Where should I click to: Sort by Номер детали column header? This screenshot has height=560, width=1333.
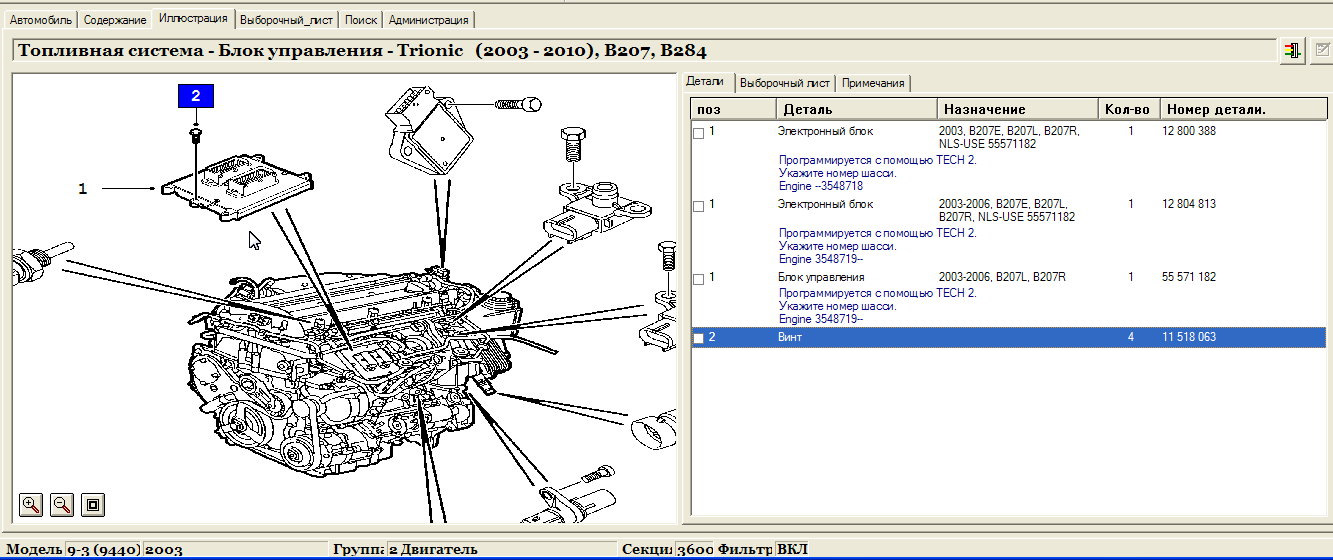click(x=1216, y=109)
